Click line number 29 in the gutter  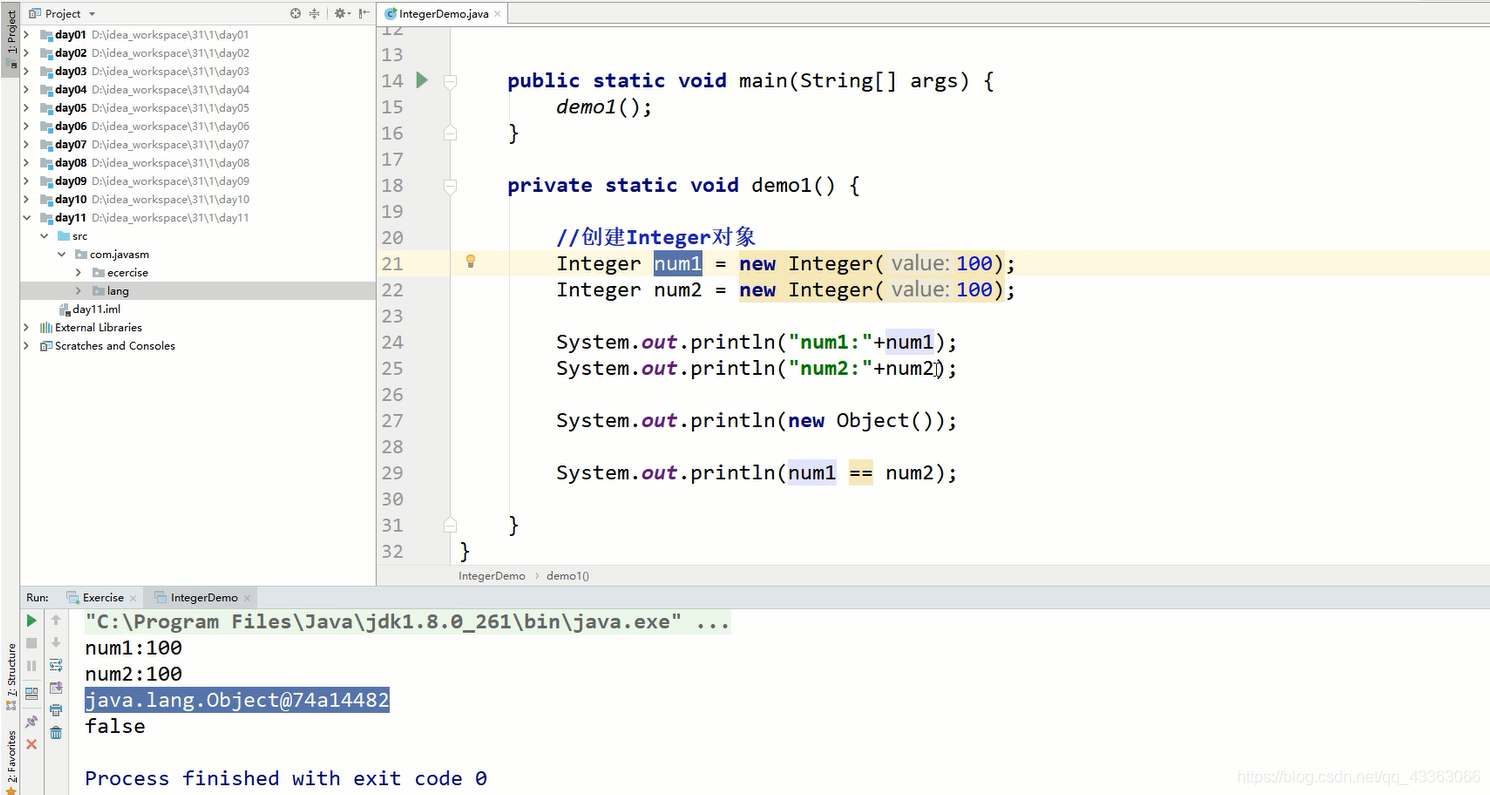tap(392, 473)
